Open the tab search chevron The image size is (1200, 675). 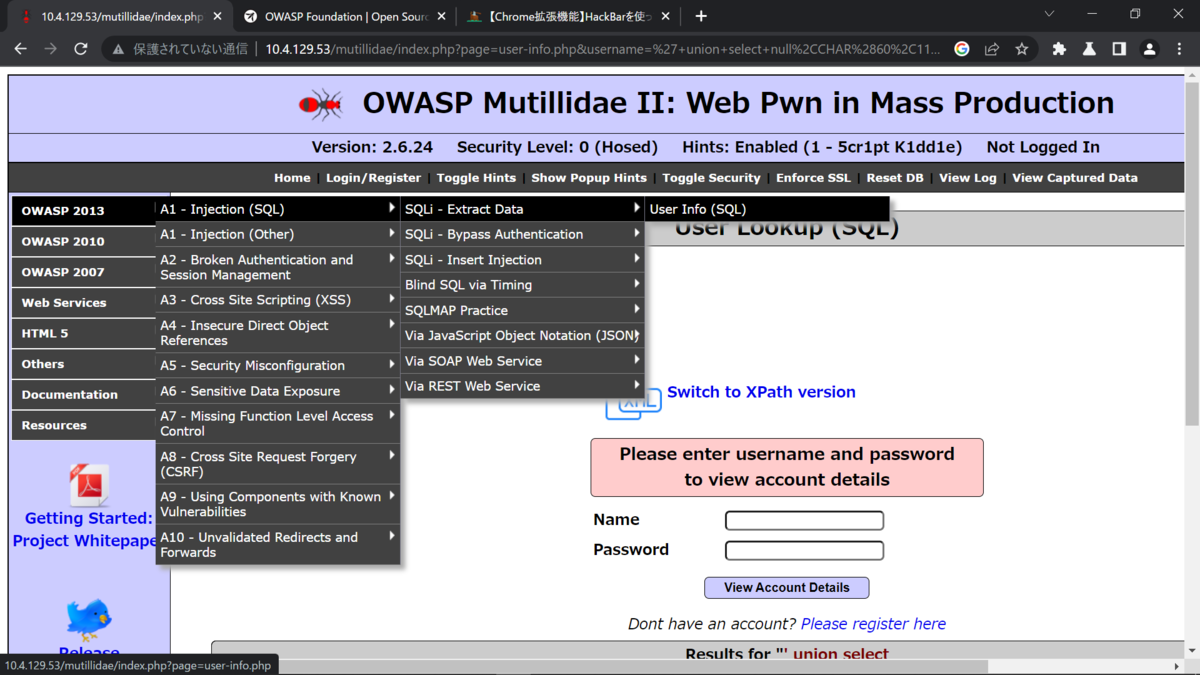1049,14
